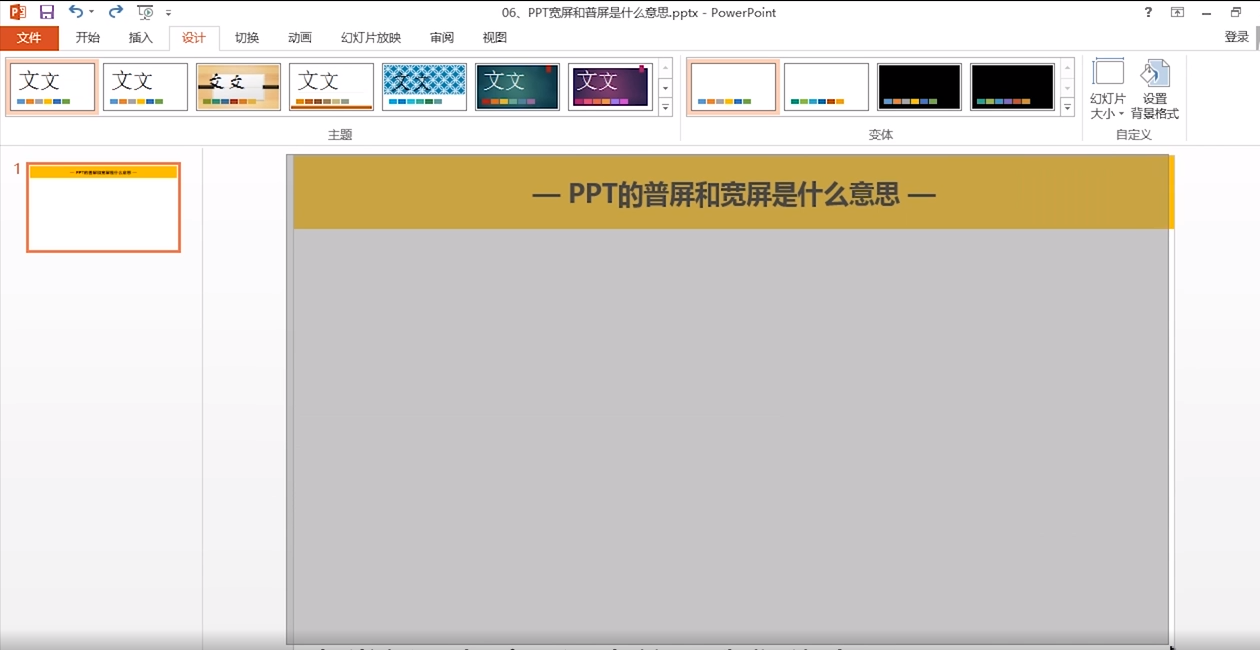Apply the blue diamond pattern theme
Viewport: 1260px width, 650px height.
424,87
